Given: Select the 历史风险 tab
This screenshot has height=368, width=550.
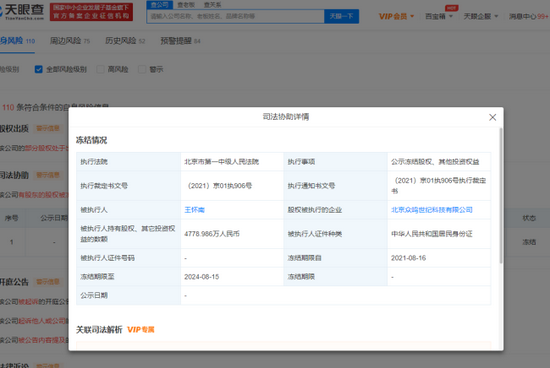Looking at the screenshot, I should (125, 41).
